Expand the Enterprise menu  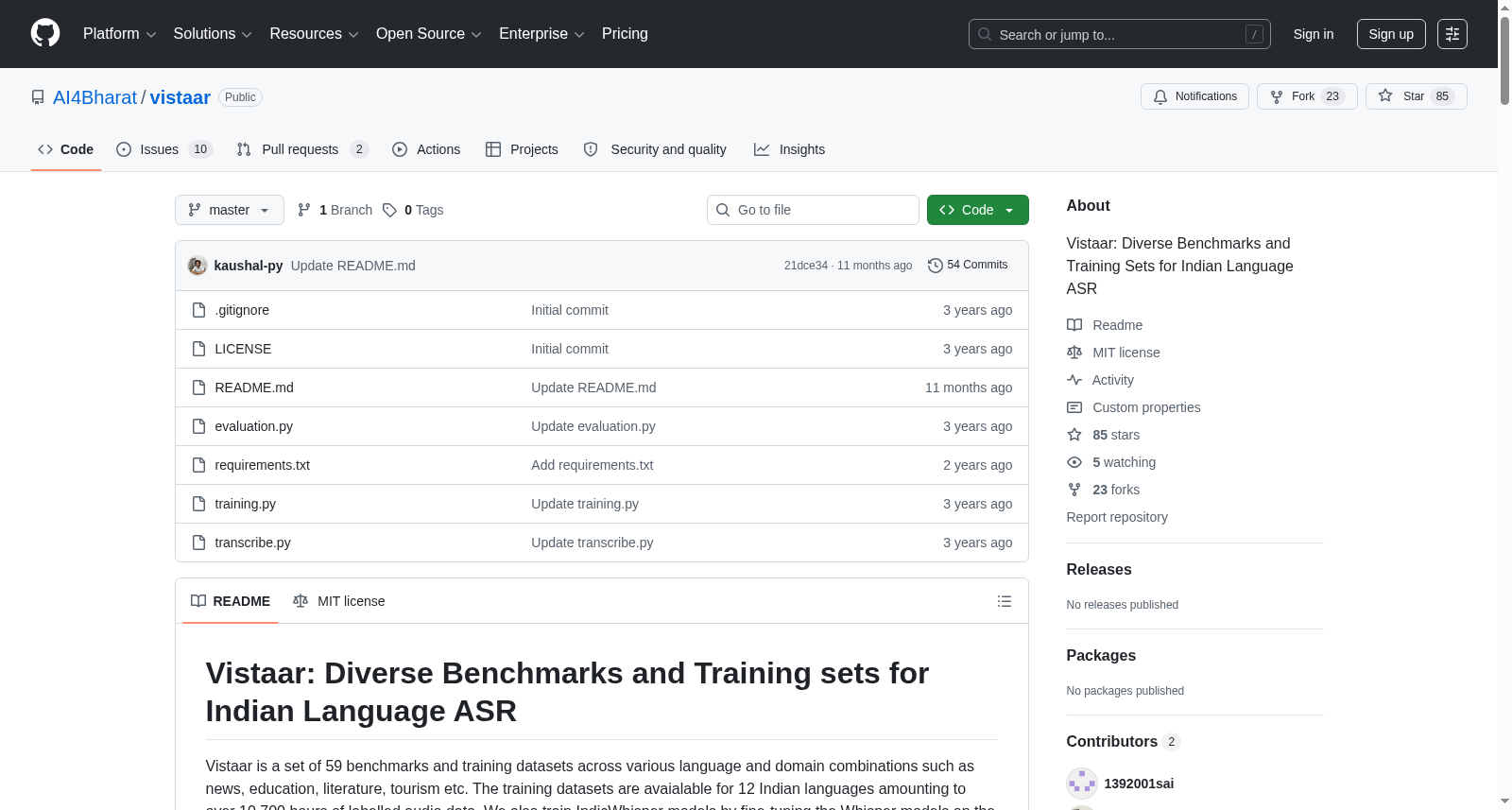(541, 34)
